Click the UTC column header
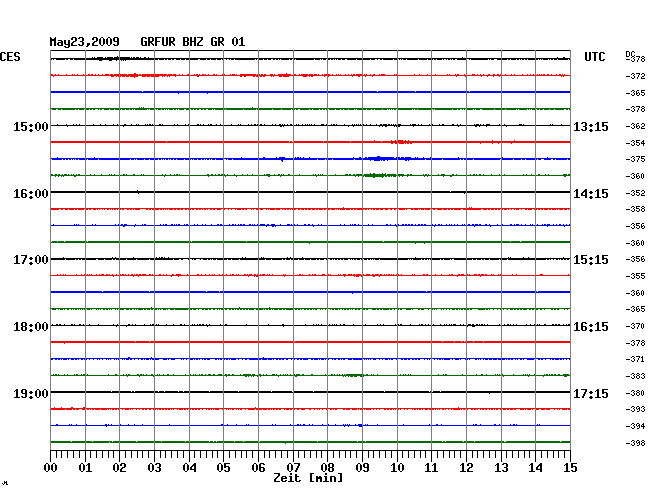The height and width of the screenshot is (494, 650). click(x=595, y=57)
